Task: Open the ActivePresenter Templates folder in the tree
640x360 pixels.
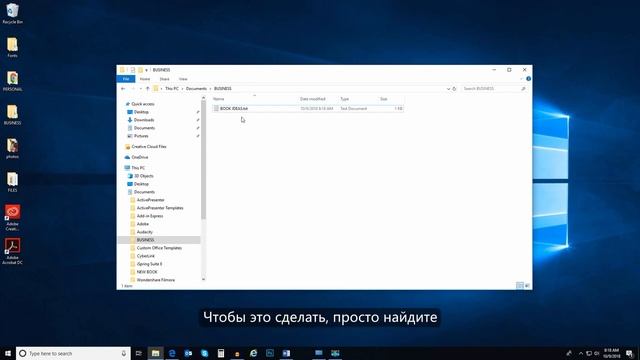Action: pos(160,208)
